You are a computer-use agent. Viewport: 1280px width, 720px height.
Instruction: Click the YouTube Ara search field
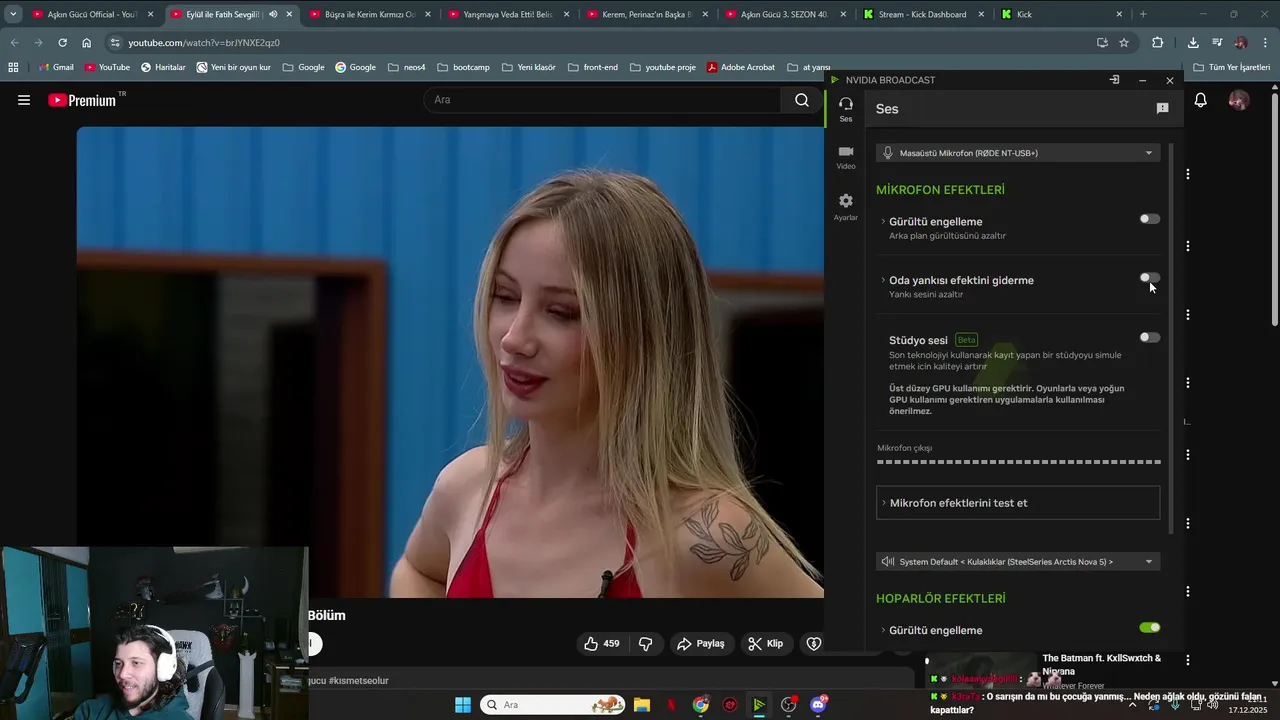click(602, 100)
